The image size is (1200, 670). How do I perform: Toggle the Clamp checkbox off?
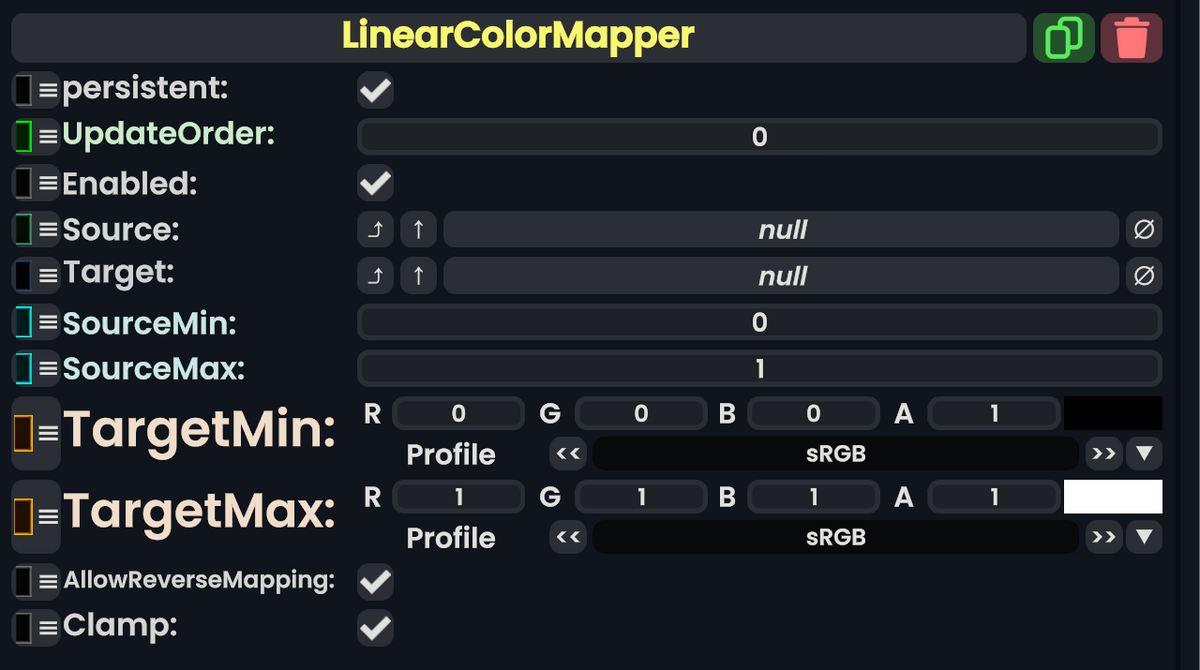[x=374, y=627]
